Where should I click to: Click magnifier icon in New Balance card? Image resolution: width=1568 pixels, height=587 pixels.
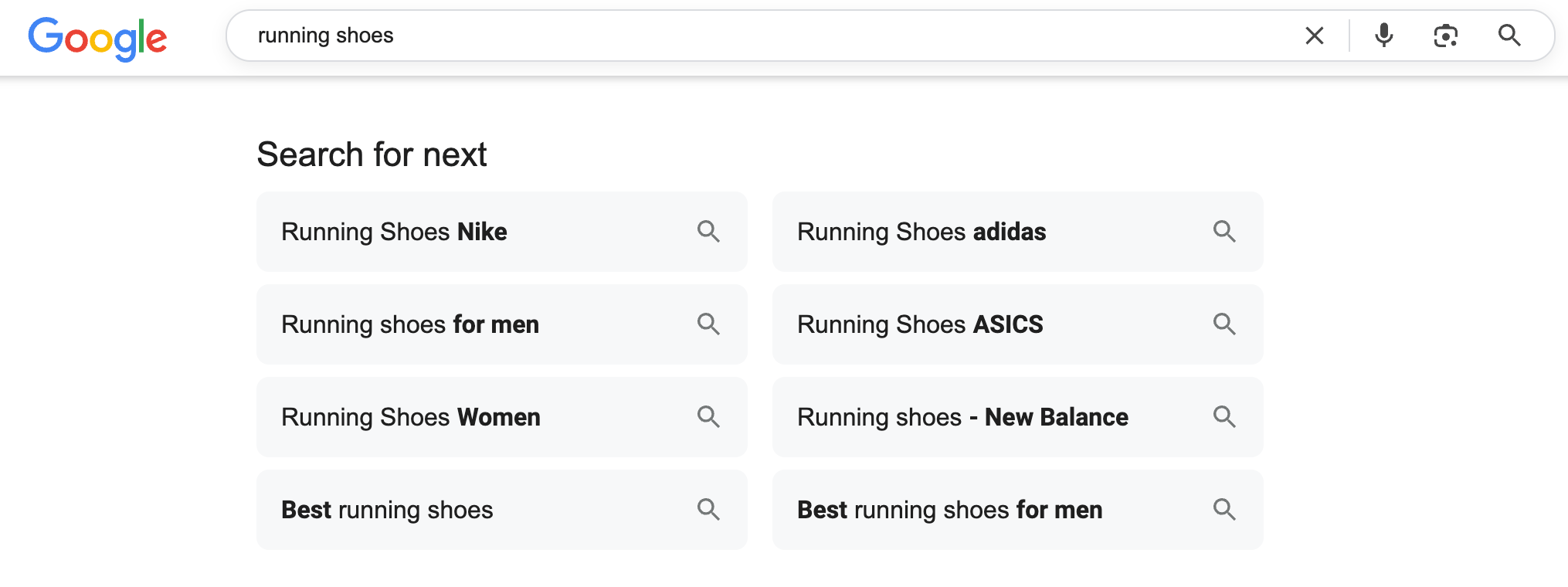coord(1224,417)
